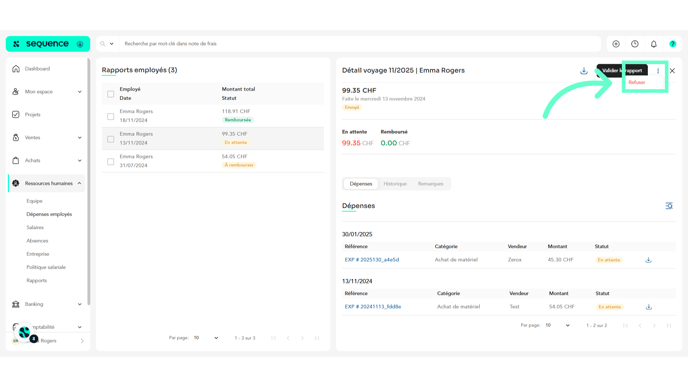Click the sidebar vertical scrollbar
Viewport: 688px width, 387px height.
[x=89, y=182]
